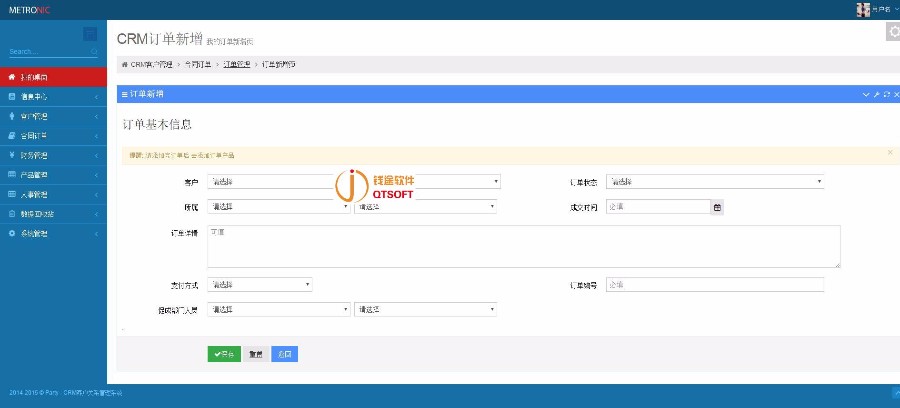Click the yen icon for 财务管理

[12, 155]
